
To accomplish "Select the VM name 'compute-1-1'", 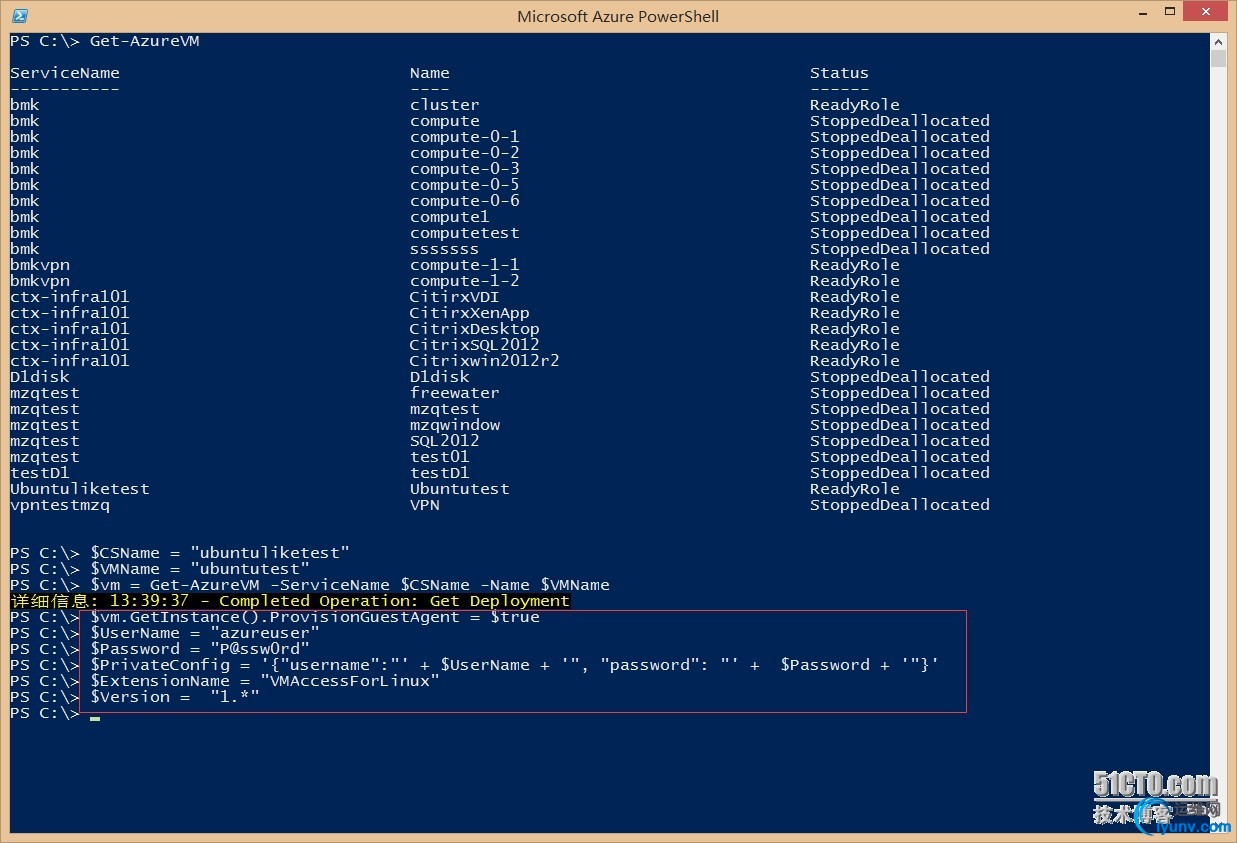I will tap(465, 265).
